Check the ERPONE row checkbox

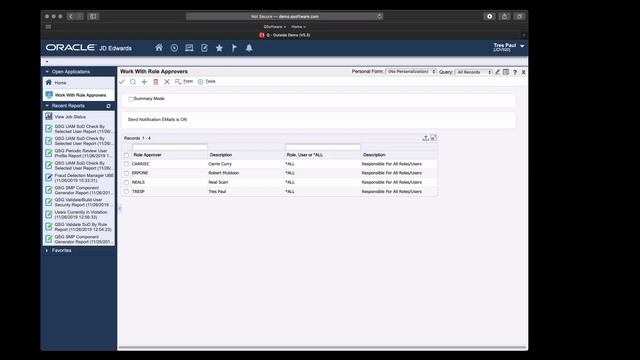tap(126, 173)
